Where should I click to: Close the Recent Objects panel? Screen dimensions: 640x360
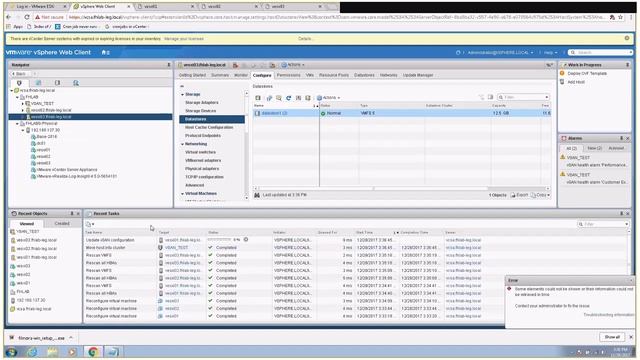click(x=78, y=213)
